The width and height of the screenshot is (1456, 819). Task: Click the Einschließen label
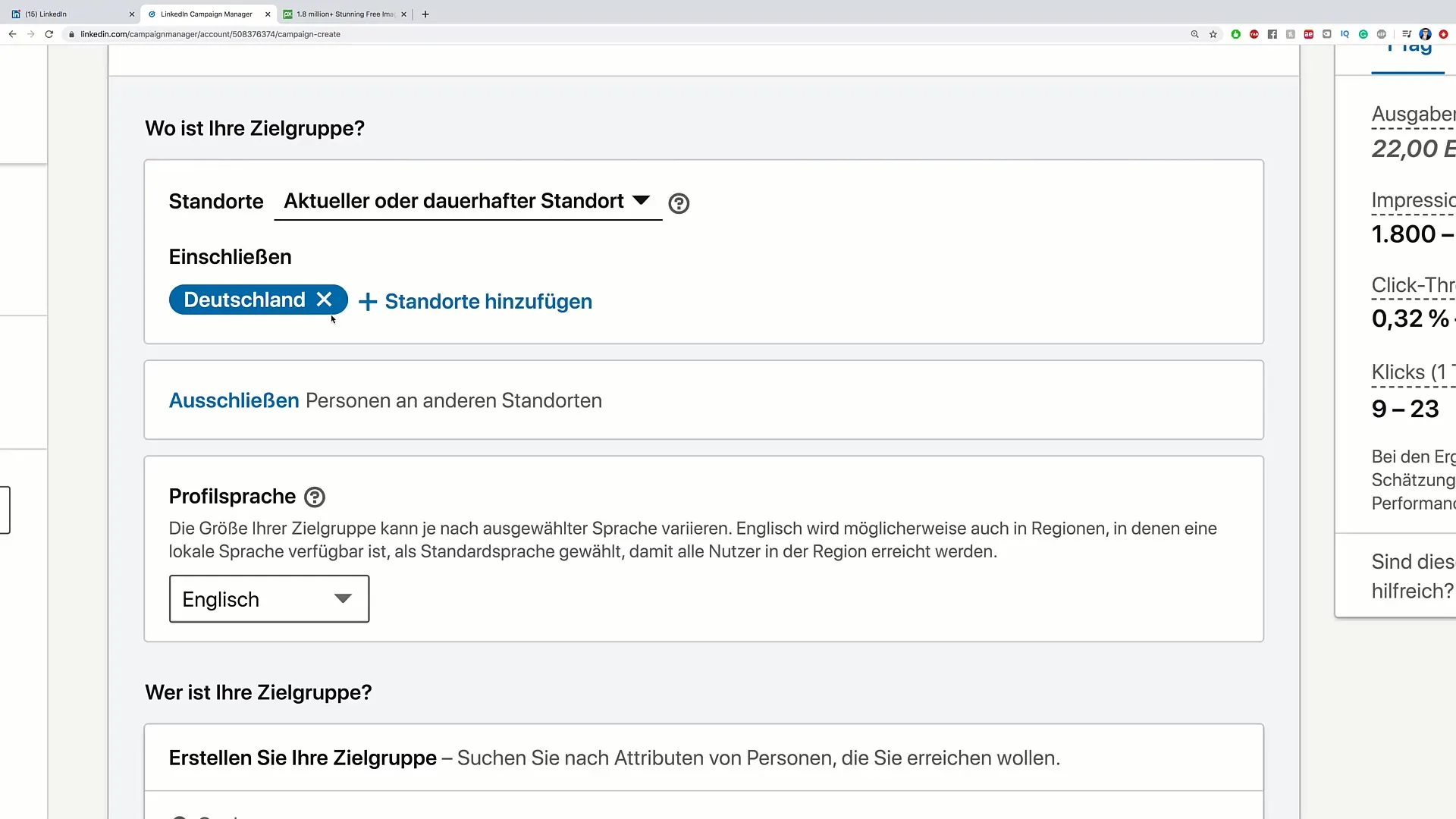pos(230,257)
